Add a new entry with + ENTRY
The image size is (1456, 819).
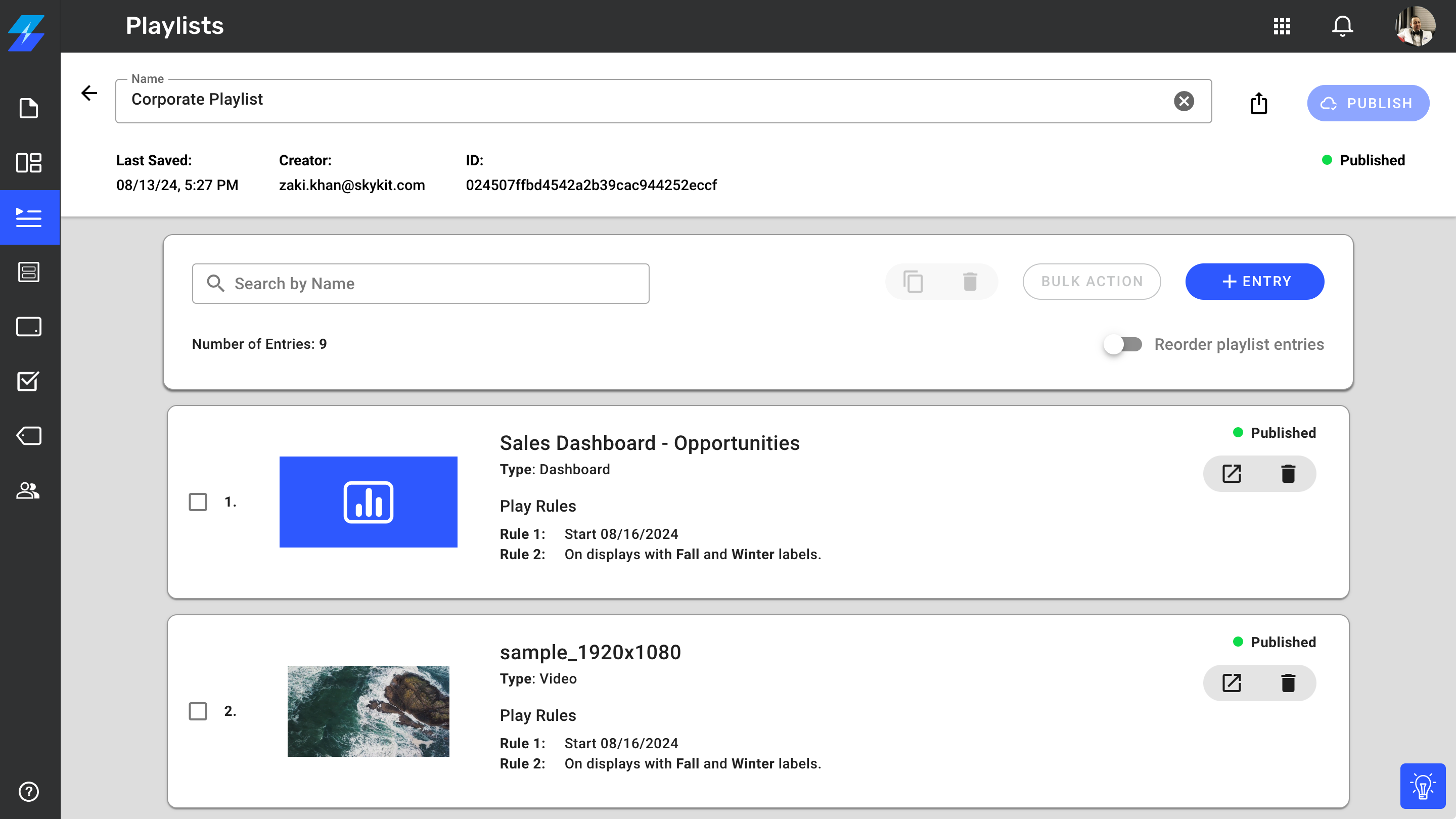(x=1255, y=282)
